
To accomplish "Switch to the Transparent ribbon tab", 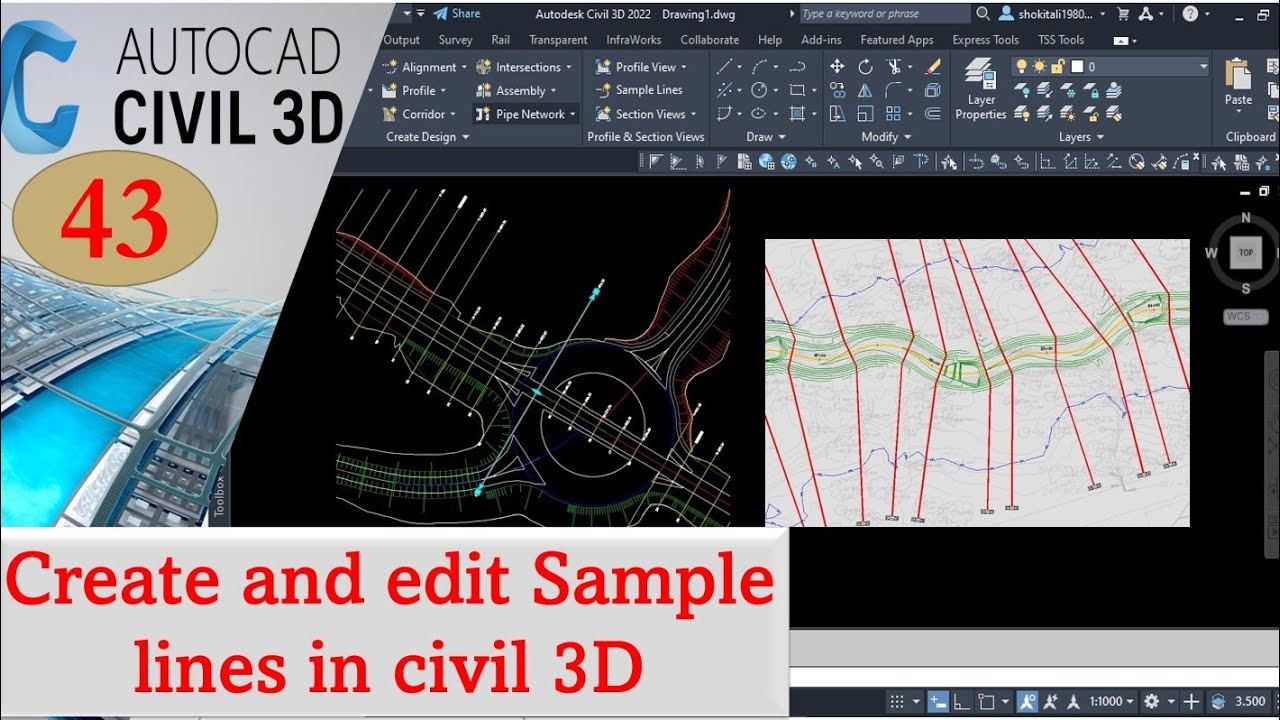I will [558, 40].
